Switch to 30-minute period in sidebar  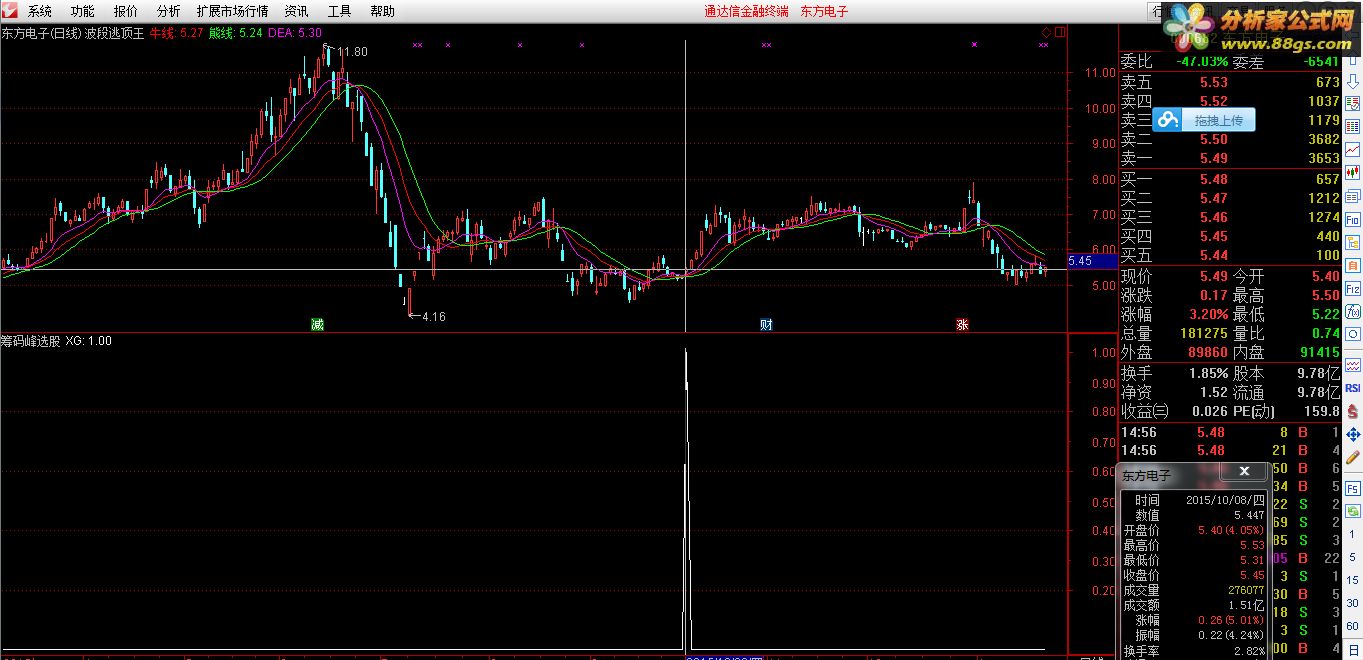[x=1352, y=603]
